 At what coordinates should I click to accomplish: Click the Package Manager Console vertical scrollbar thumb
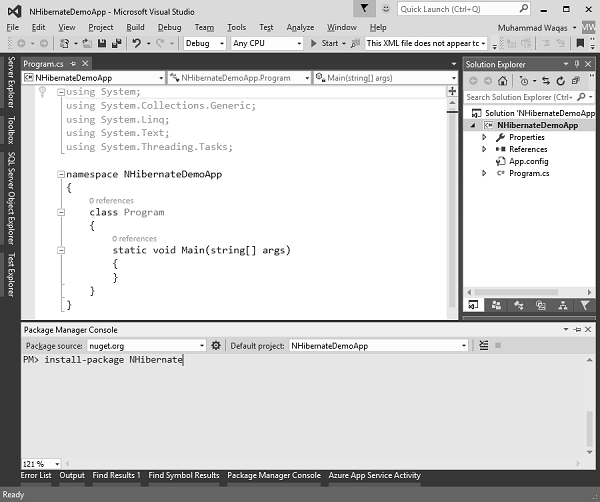[x=589, y=429]
